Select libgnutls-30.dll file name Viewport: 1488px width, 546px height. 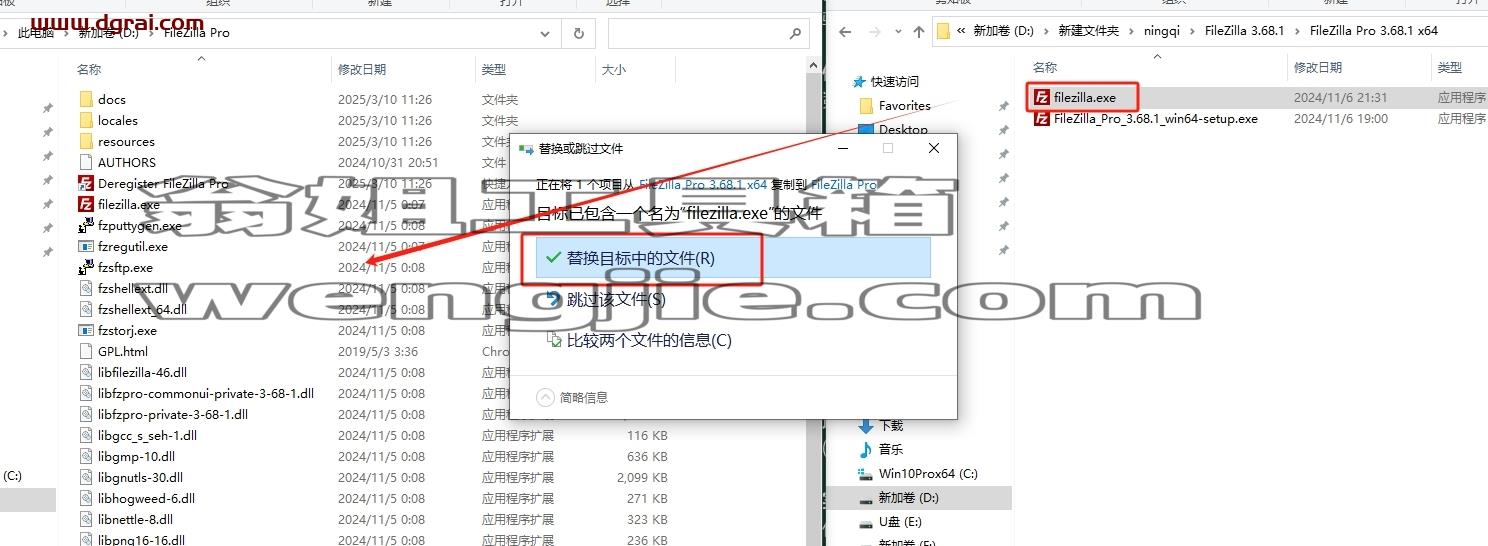point(140,477)
